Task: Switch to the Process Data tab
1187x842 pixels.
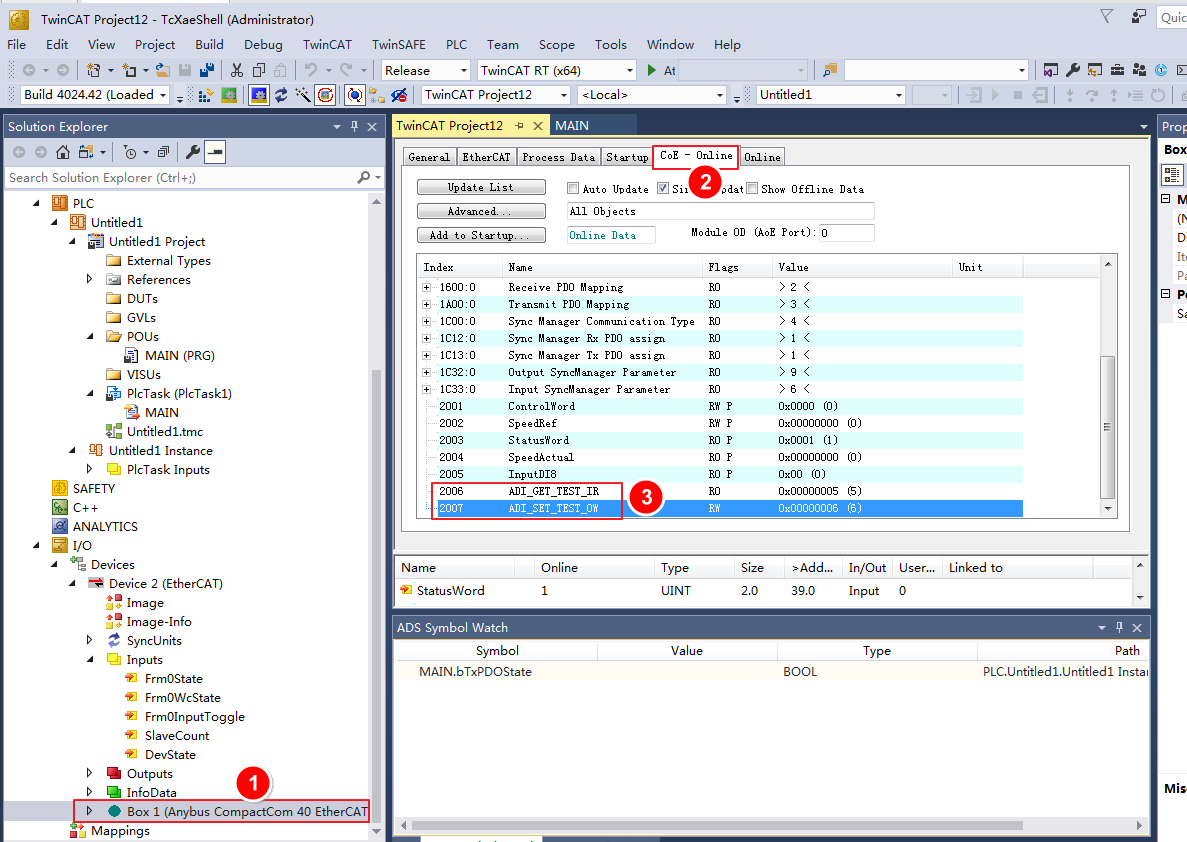Action: (559, 157)
